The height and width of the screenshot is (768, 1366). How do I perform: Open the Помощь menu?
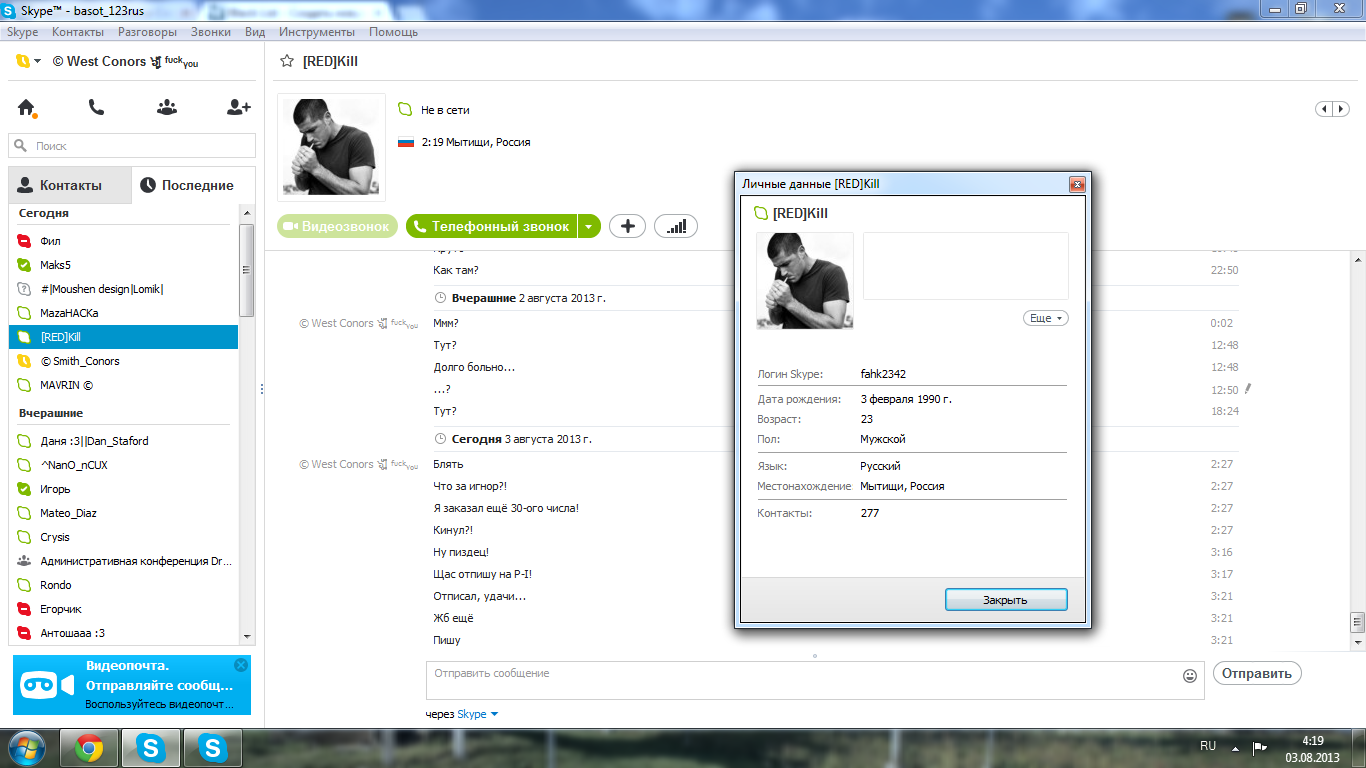(x=393, y=32)
